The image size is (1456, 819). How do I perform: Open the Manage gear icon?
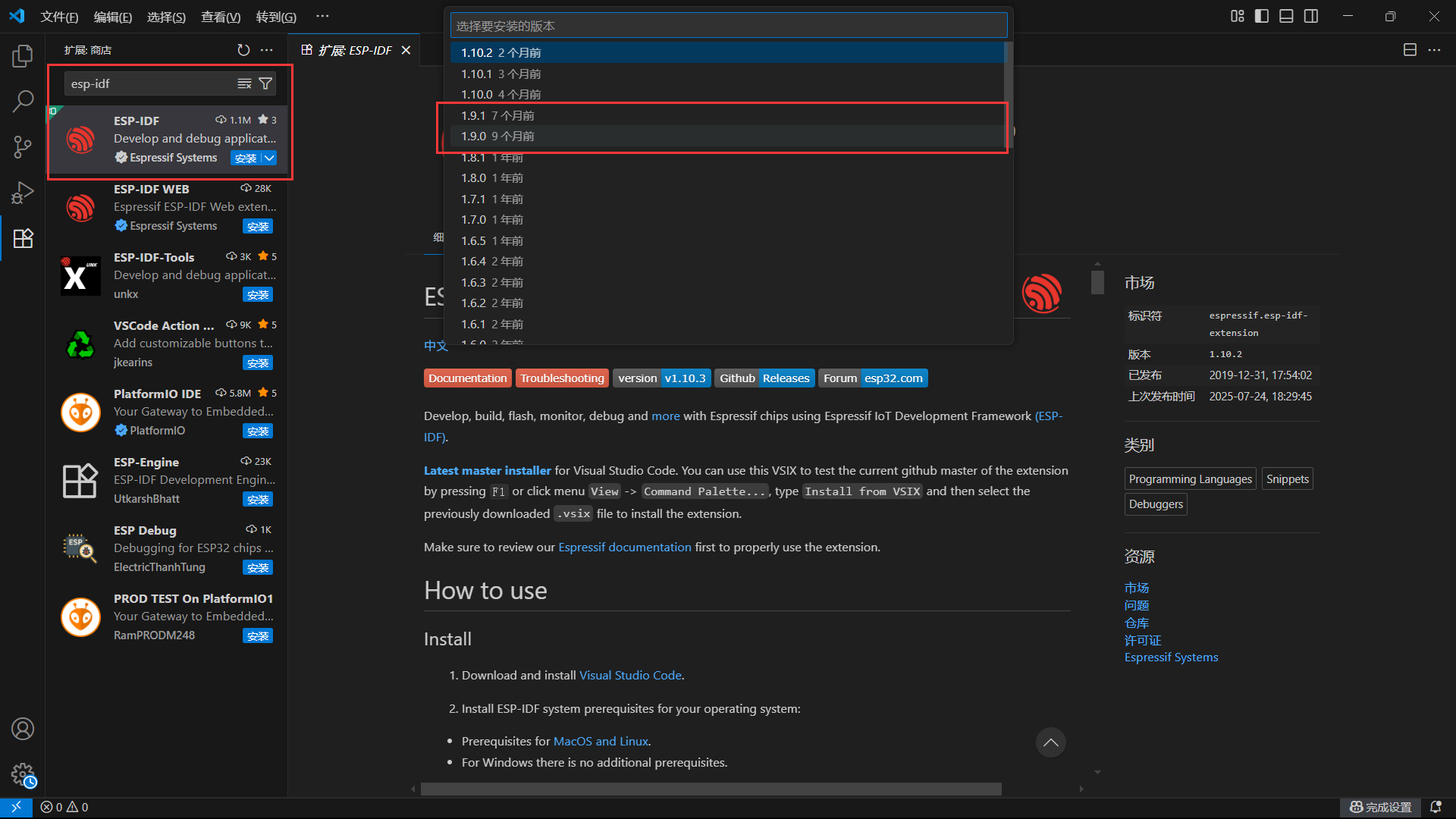pyautogui.click(x=23, y=774)
